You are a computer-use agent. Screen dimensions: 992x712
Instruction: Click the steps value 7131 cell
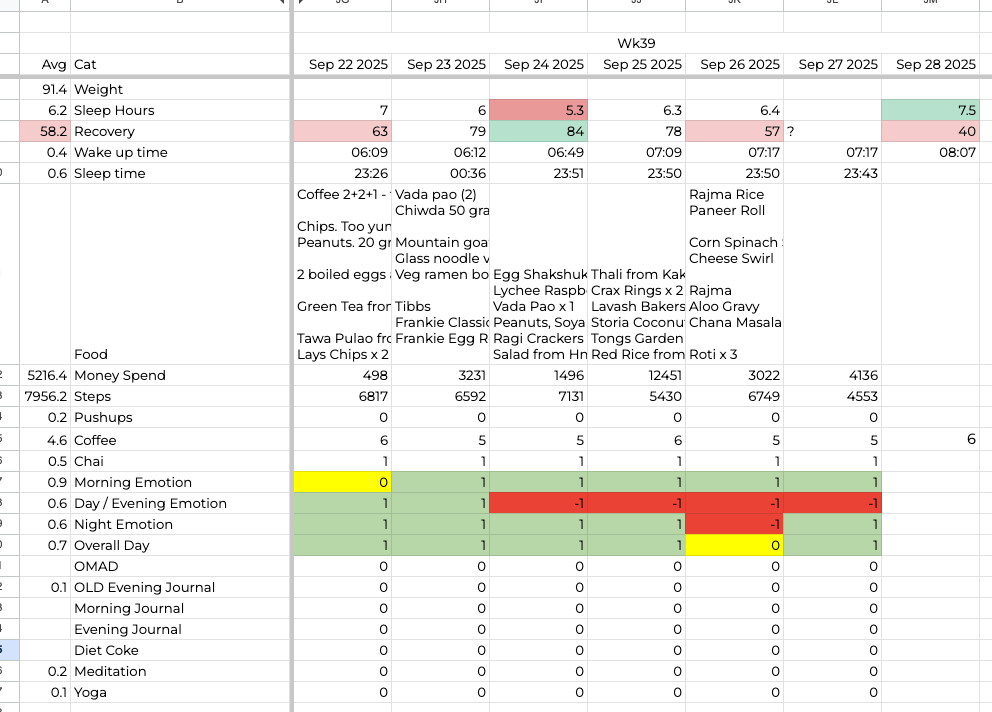click(539, 396)
